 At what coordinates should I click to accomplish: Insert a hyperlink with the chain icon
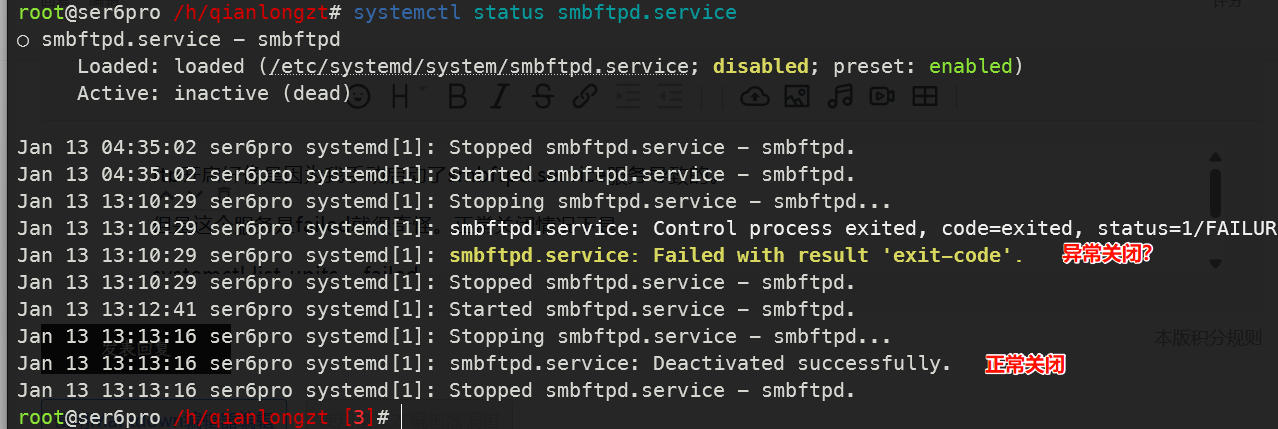(584, 96)
